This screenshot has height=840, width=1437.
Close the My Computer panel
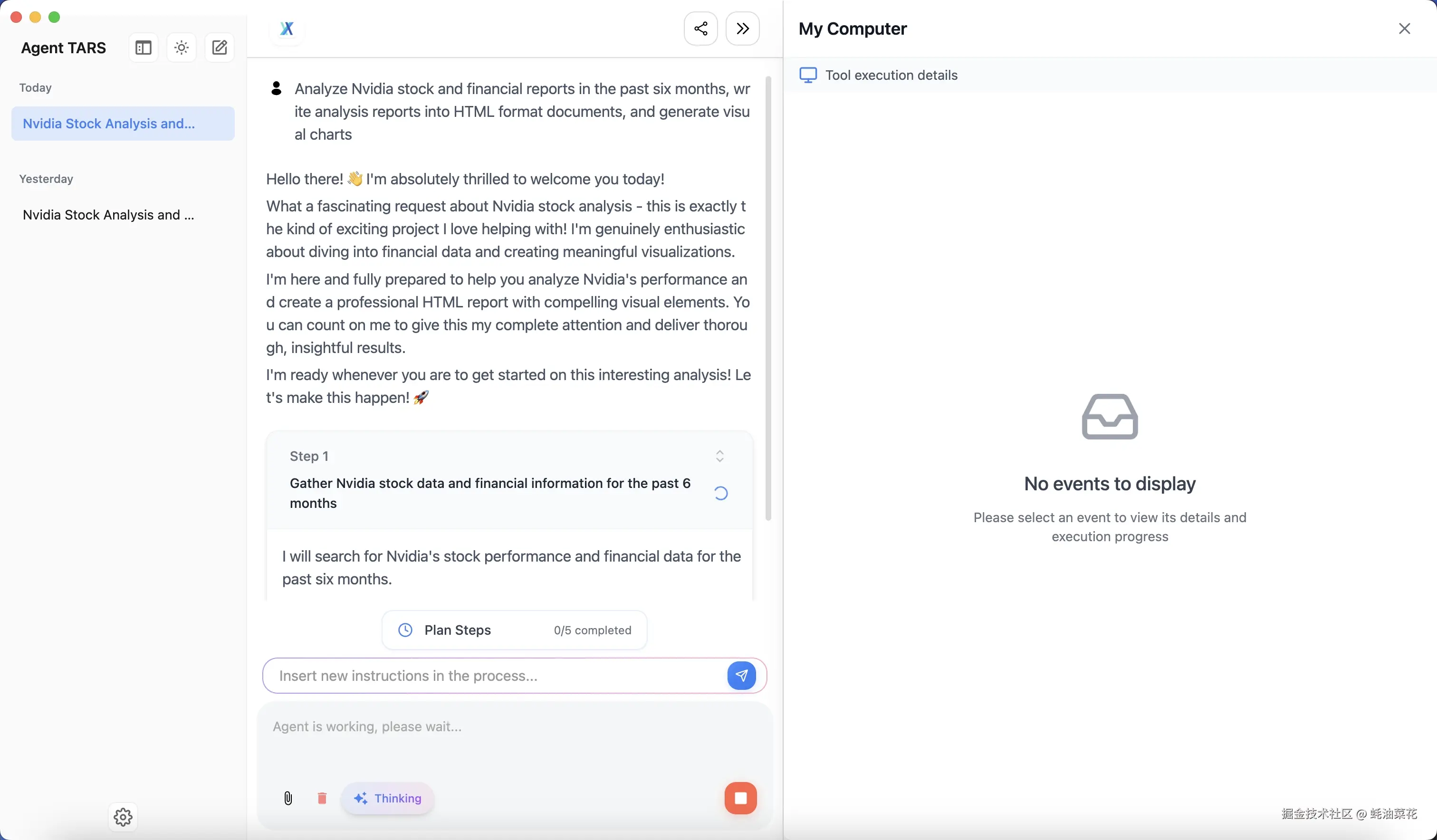click(x=1405, y=29)
